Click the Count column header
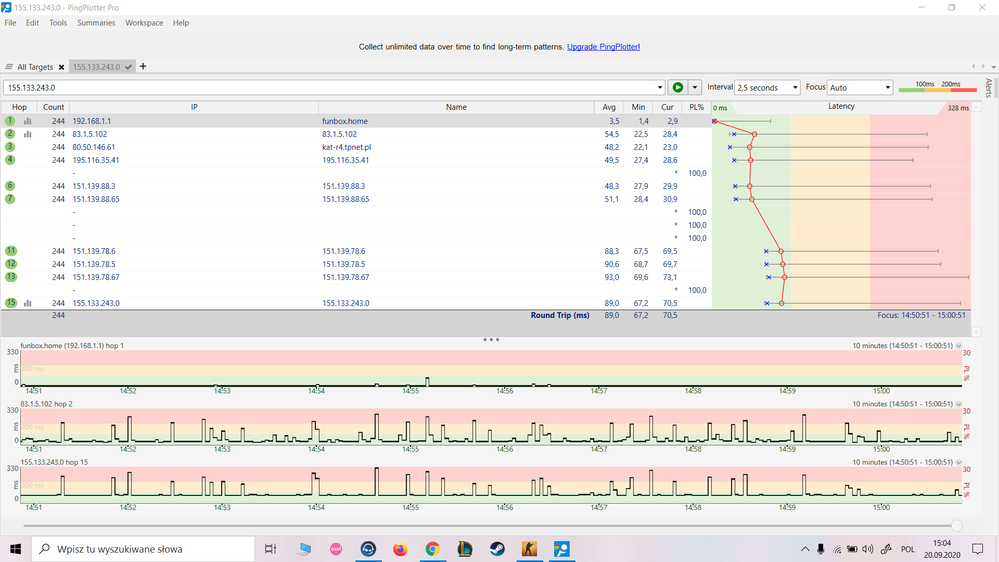The height and width of the screenshot is (562, 999). [x=54, y=107]
